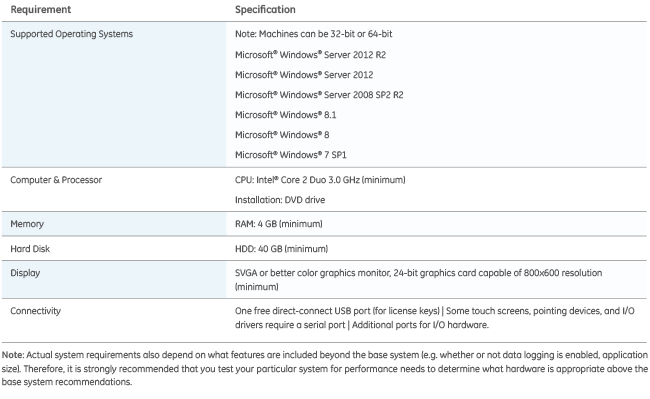Click the Intel Core 2 Duo CPU spec
This screenshot has height=399, width=650.
coord(320,180)
